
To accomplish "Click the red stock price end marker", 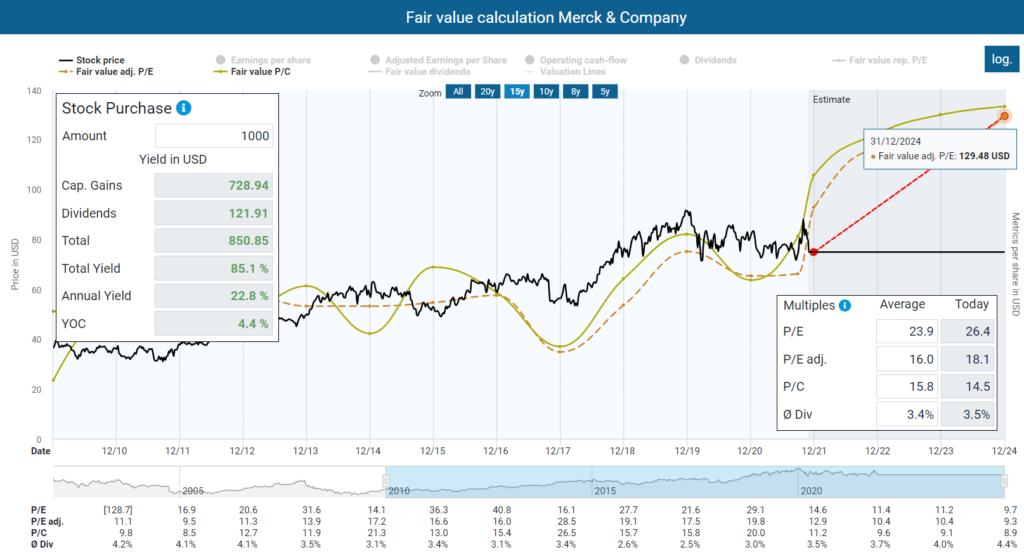I will point(814,252).
